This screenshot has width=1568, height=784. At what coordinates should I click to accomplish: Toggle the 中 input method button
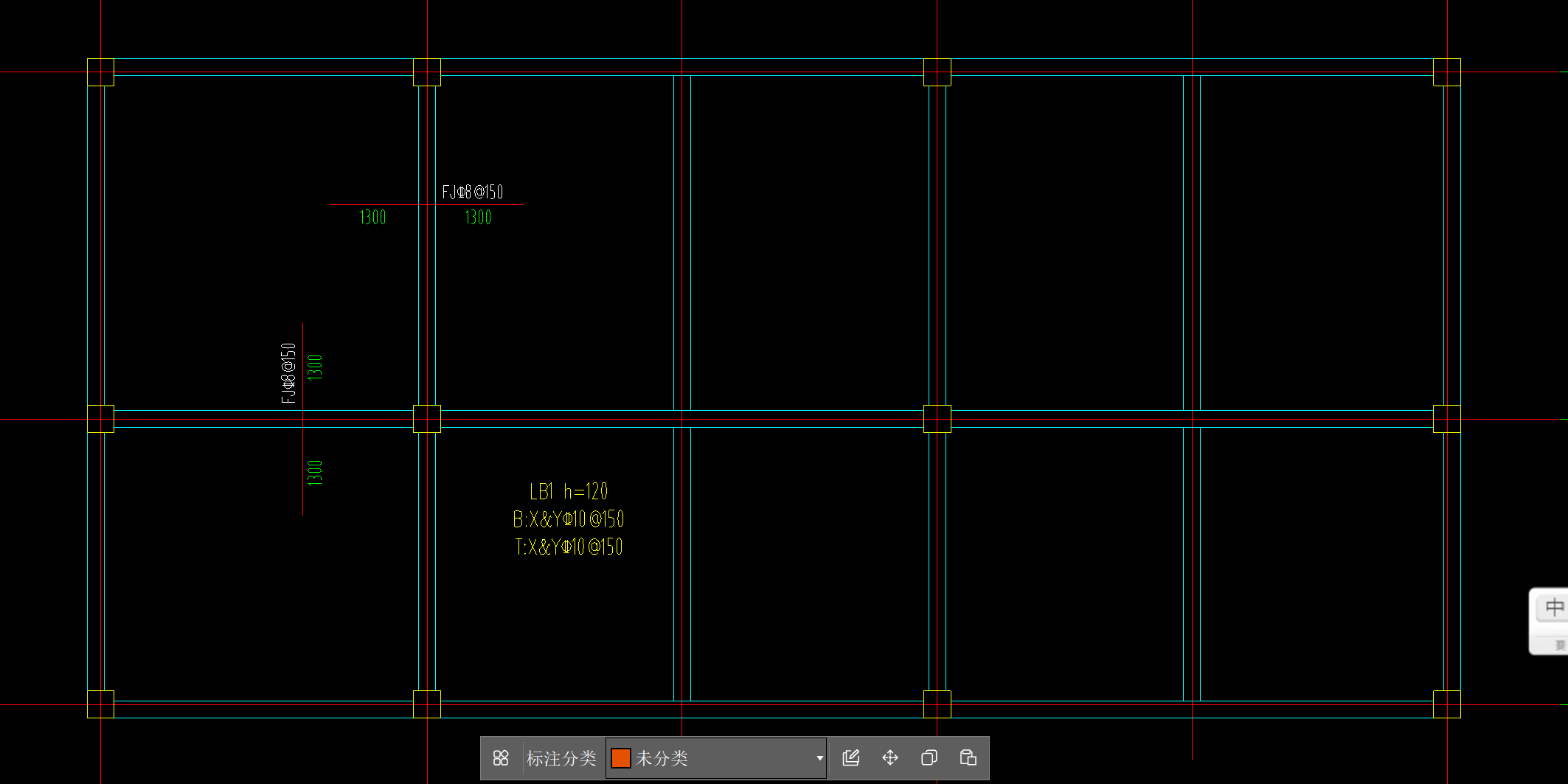pyautogui.click(x=1554, y=608)
